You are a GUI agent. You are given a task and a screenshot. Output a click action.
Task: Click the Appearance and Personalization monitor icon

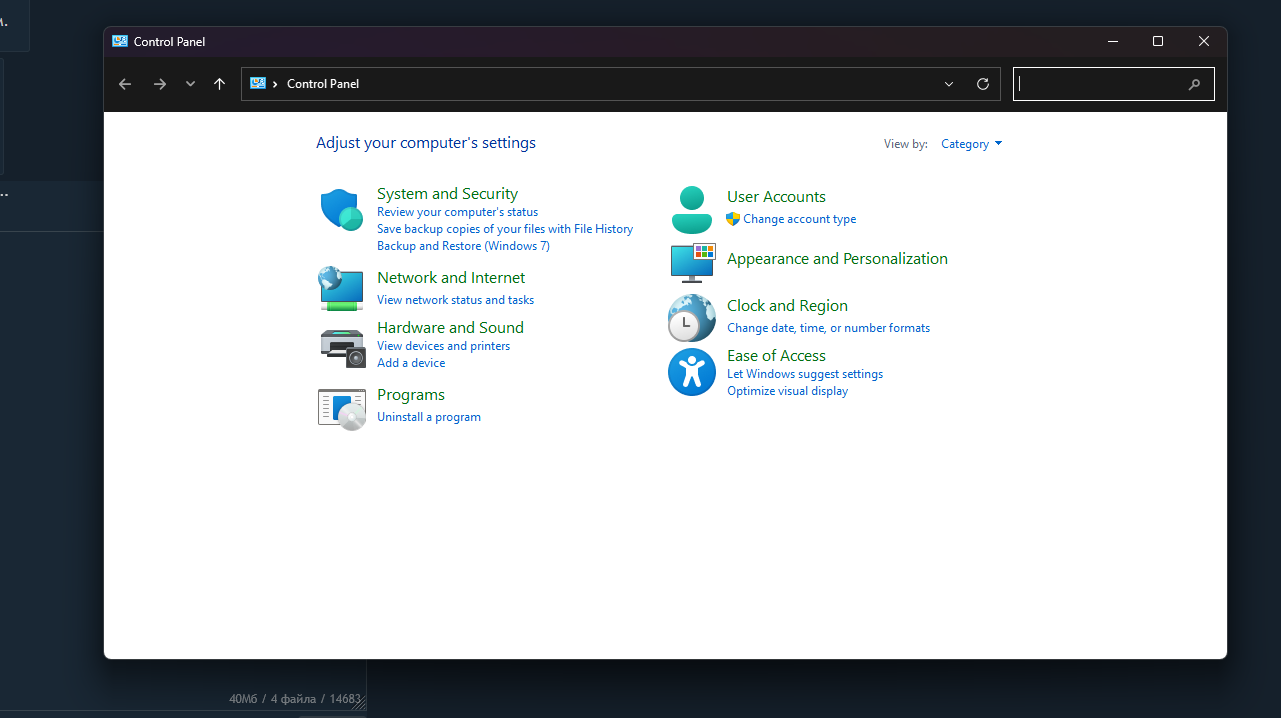pos(692,261)
